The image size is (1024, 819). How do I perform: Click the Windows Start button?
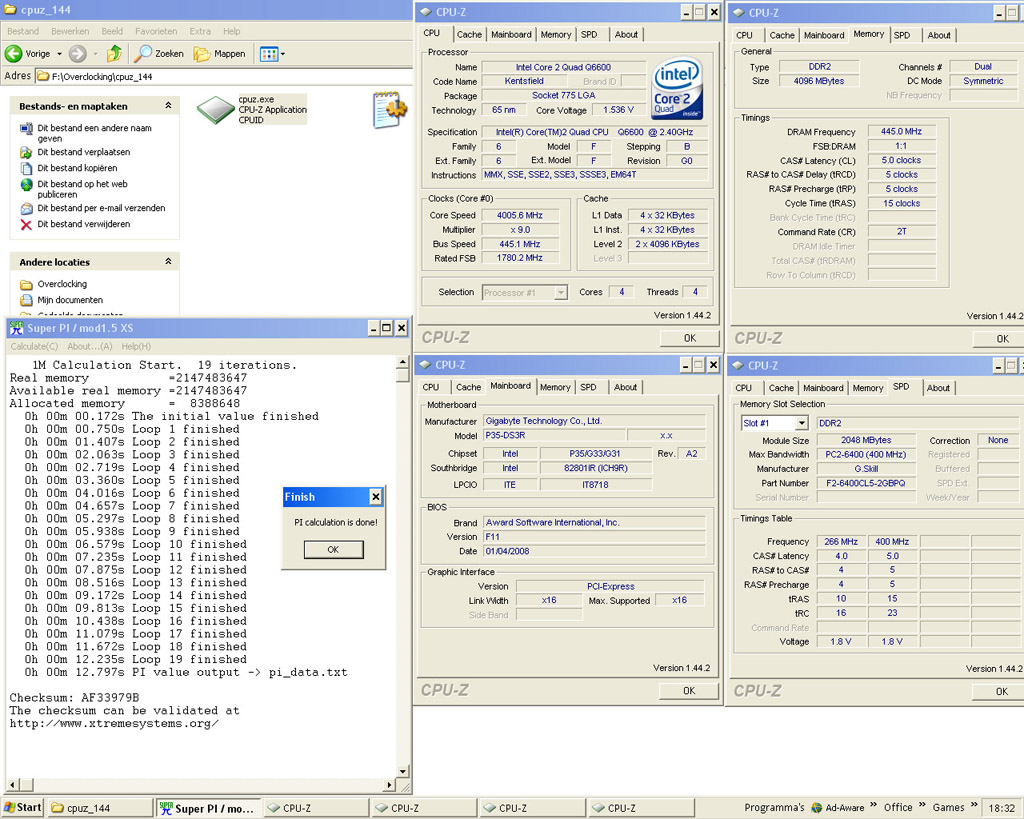click(x=22, y=808)
